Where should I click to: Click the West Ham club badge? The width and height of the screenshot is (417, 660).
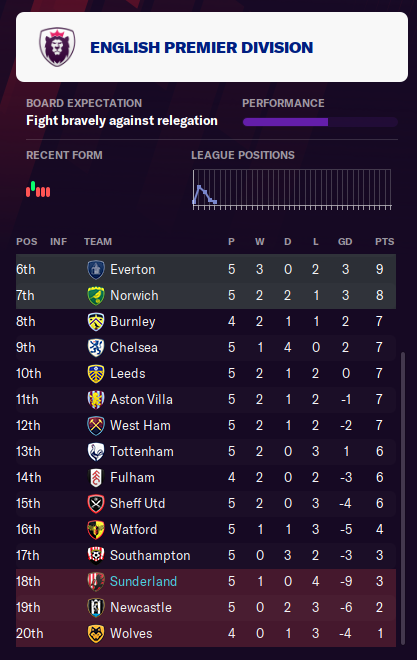[x=96, y=426]
